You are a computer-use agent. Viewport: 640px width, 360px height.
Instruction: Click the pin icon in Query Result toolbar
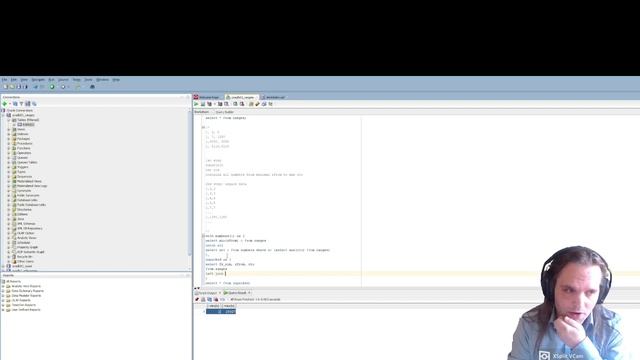coord(197,300)
